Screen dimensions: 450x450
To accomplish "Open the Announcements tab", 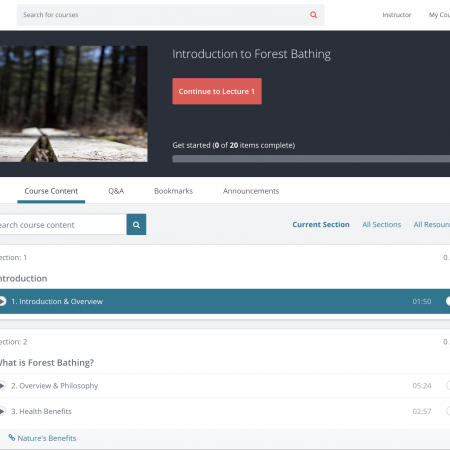I will coord(251,191).
